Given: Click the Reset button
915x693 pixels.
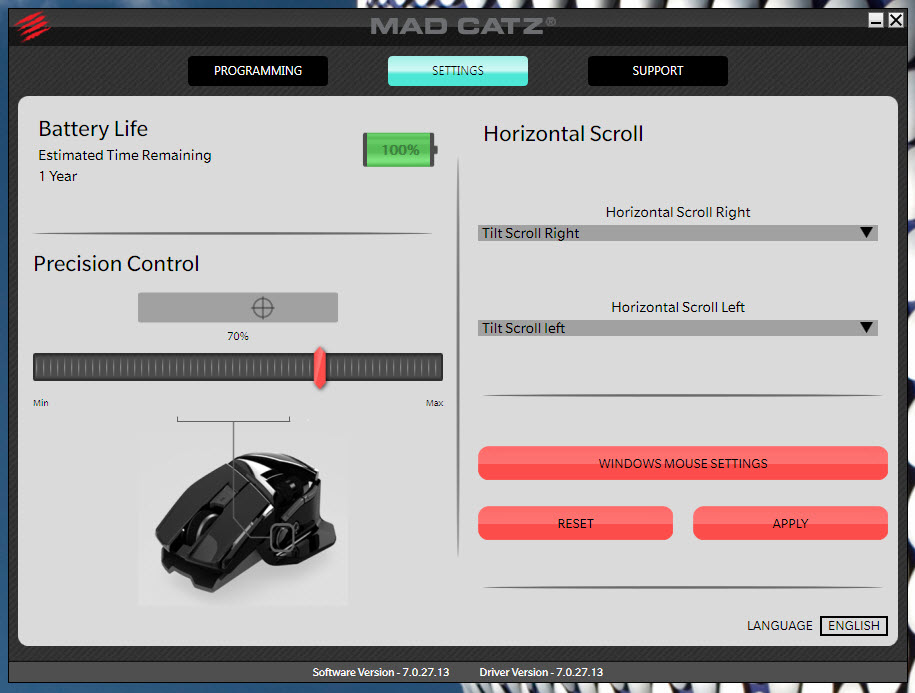Looking at the screenshot, I should (575, 523).
